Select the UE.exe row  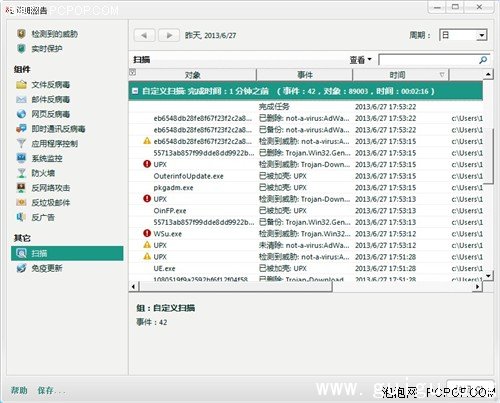click(306, 268)
